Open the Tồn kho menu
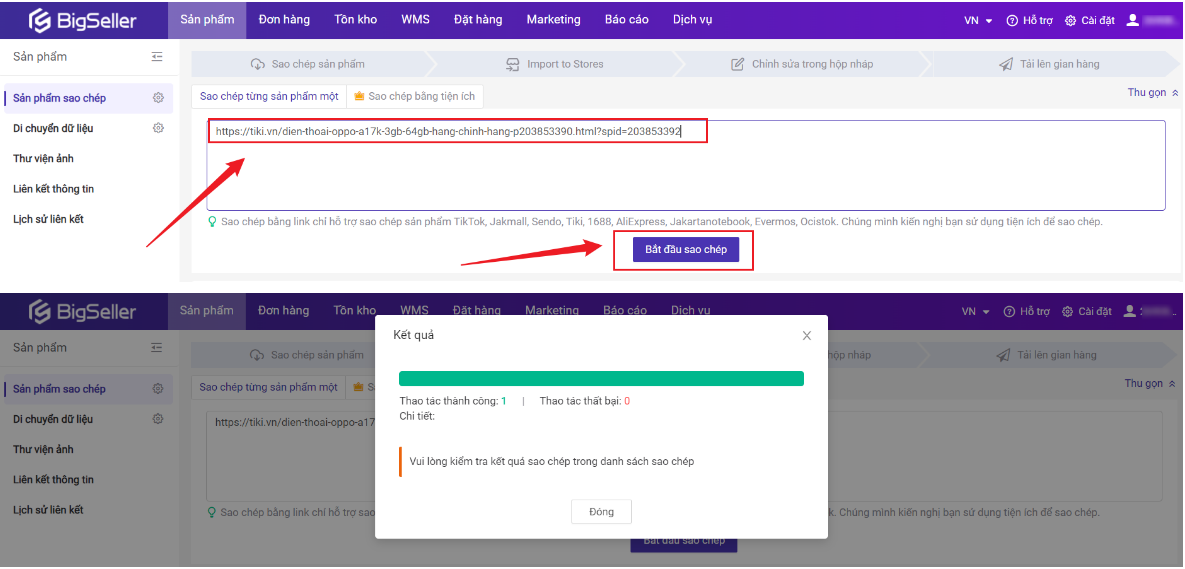The width and height of the screenshot is (1185, 569). pyautogui.click(x=355, y=20)
